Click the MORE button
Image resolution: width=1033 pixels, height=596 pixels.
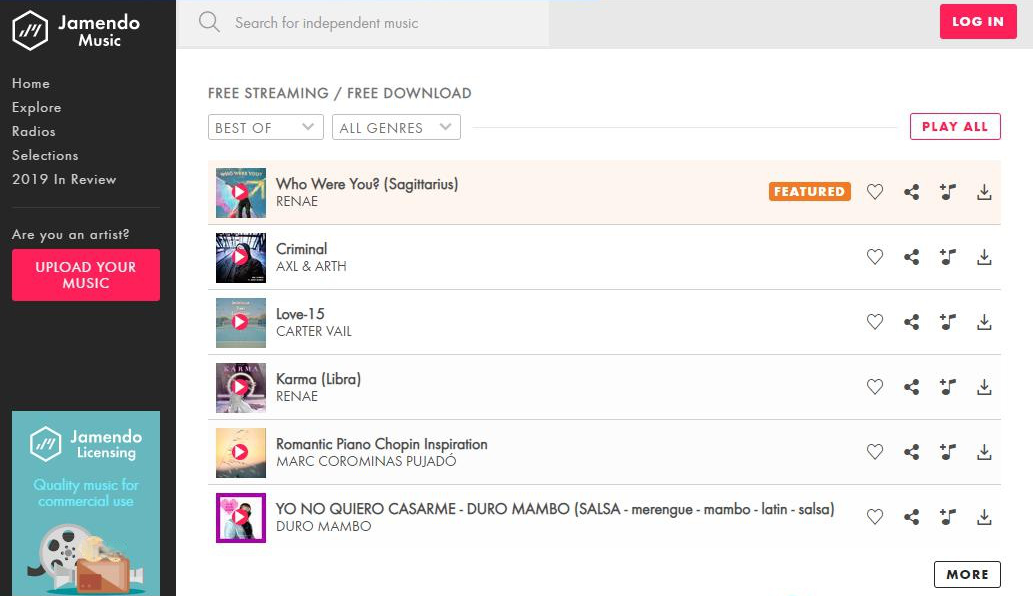coord(967,574)
